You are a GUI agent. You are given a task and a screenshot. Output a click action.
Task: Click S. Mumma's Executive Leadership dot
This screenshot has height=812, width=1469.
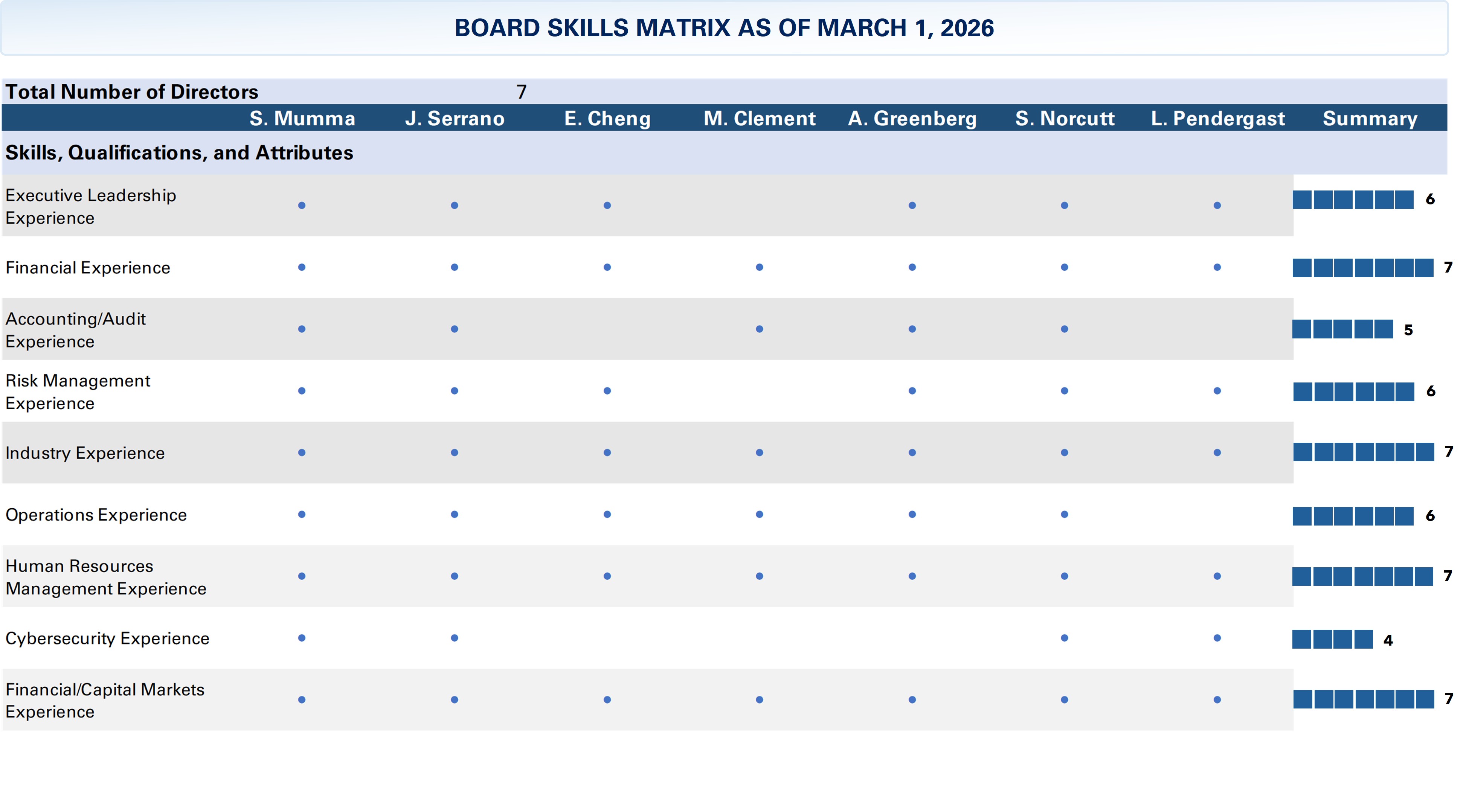302,205
